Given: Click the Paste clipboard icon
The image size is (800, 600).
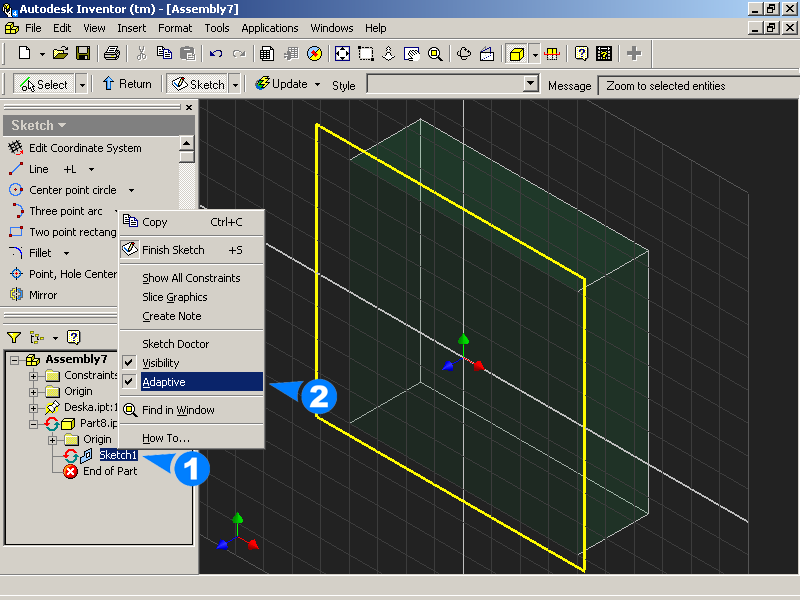Looking at the screenshot, I should click(188, 53).
